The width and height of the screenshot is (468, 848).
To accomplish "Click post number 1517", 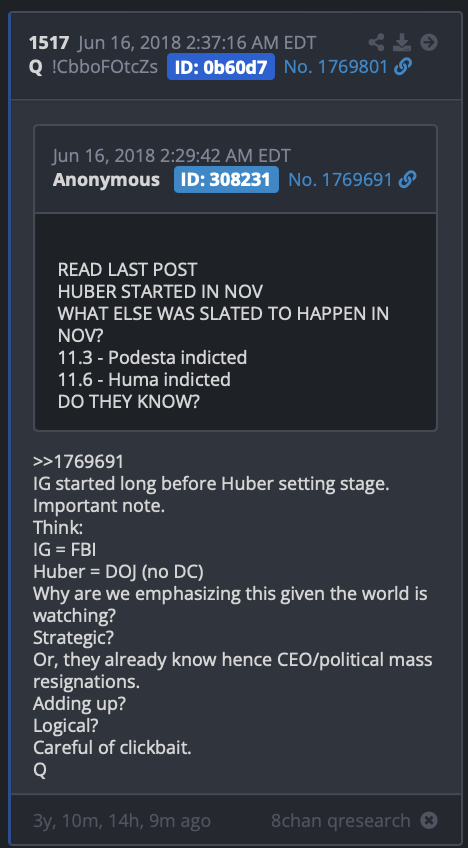I will click(49, 43).
